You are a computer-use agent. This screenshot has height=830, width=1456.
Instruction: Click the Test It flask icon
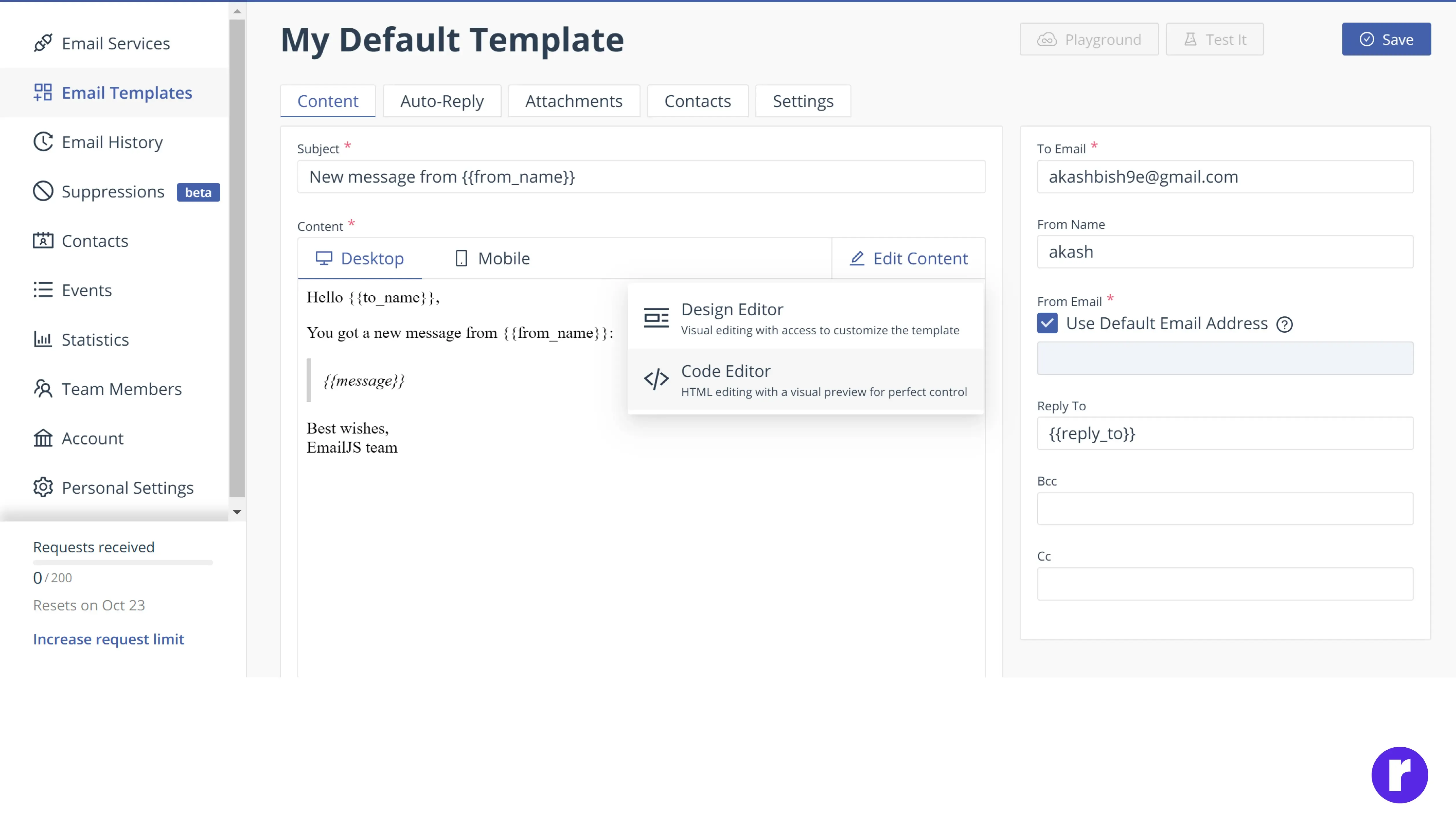point(1190,39)
